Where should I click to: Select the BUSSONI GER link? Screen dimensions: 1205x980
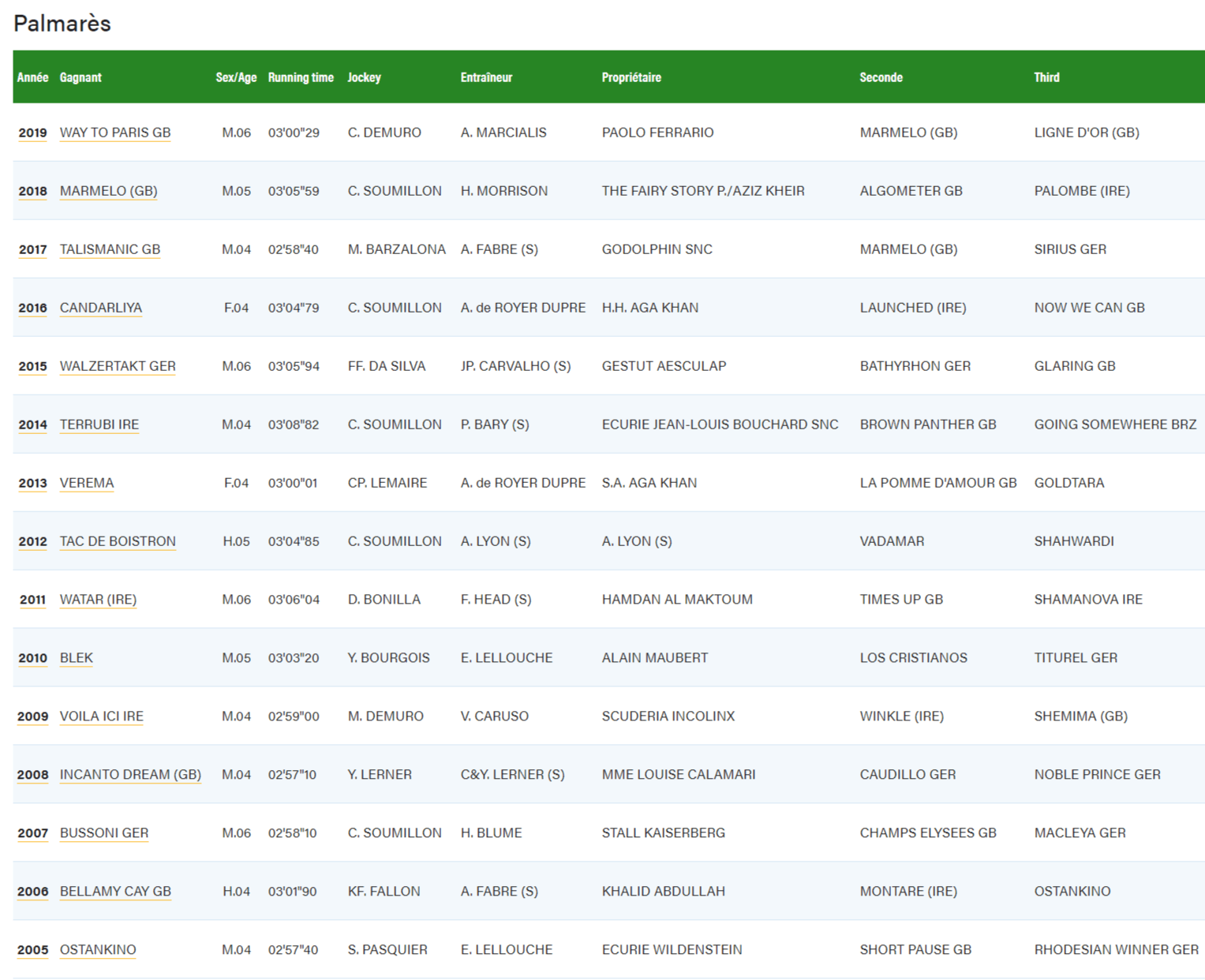[x=104, y=832]
